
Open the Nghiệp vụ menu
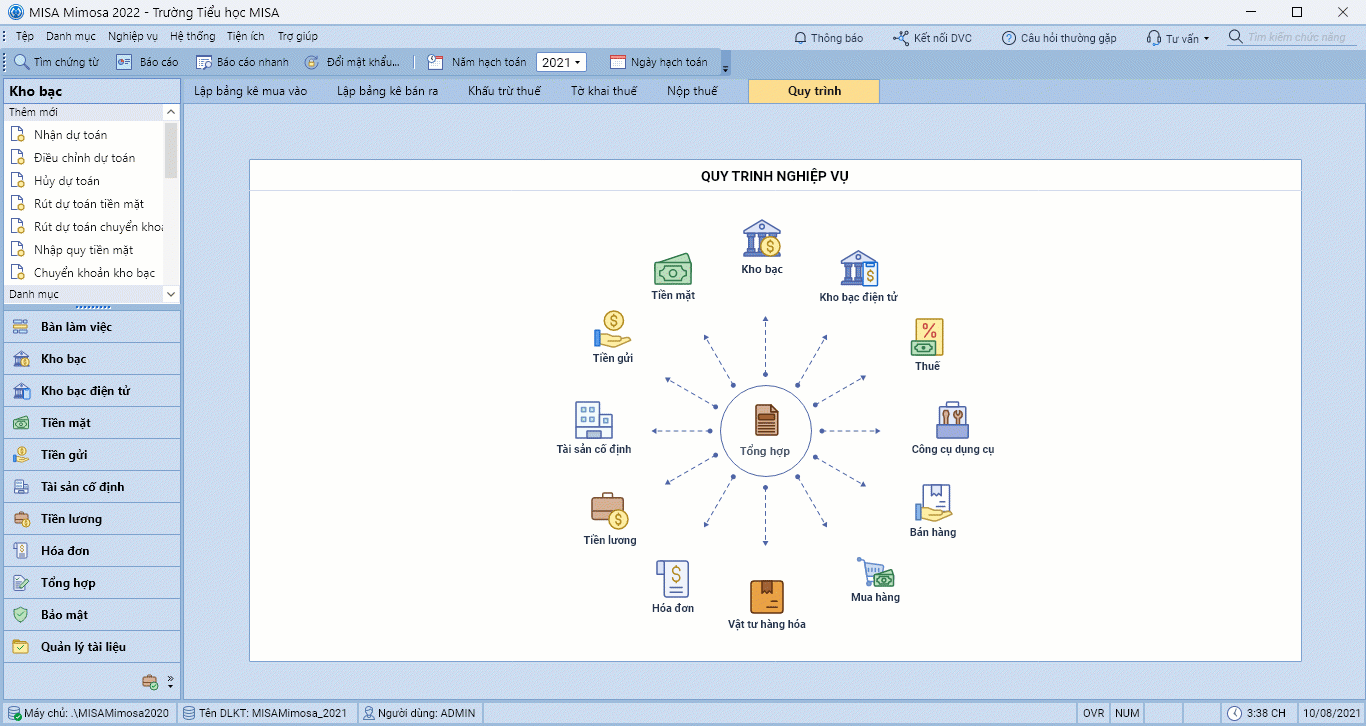tap(133, 36)
